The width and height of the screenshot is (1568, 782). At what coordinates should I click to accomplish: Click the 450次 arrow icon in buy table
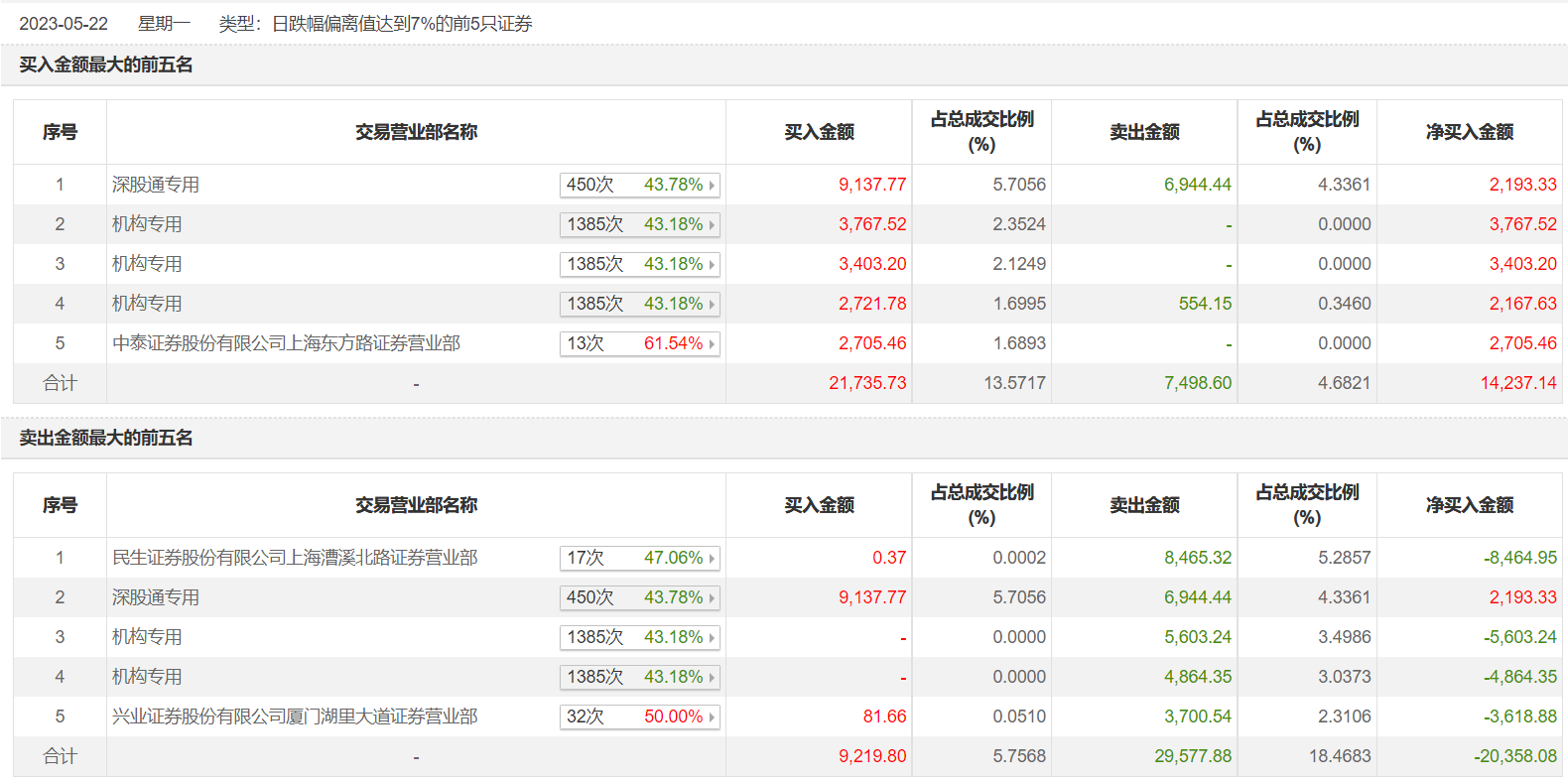[712, 186]
